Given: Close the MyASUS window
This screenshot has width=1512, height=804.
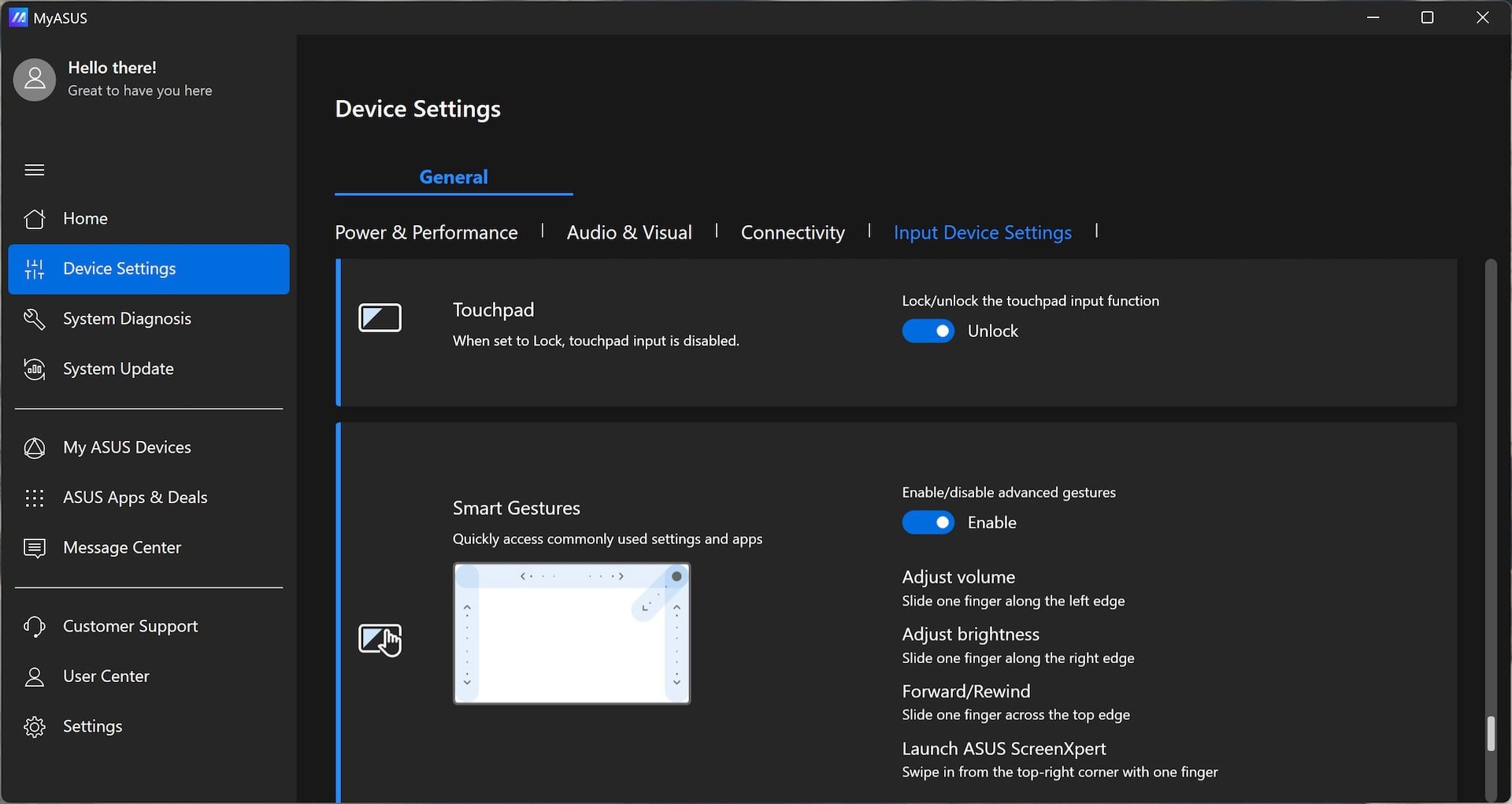Looking at the screenshot, I should [1482, 17].
